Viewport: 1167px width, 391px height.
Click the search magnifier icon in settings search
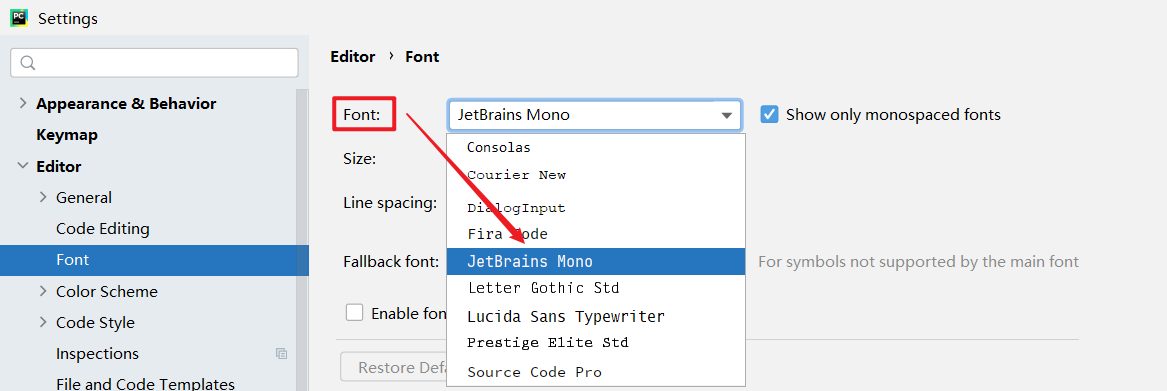[x=28, y=63]
